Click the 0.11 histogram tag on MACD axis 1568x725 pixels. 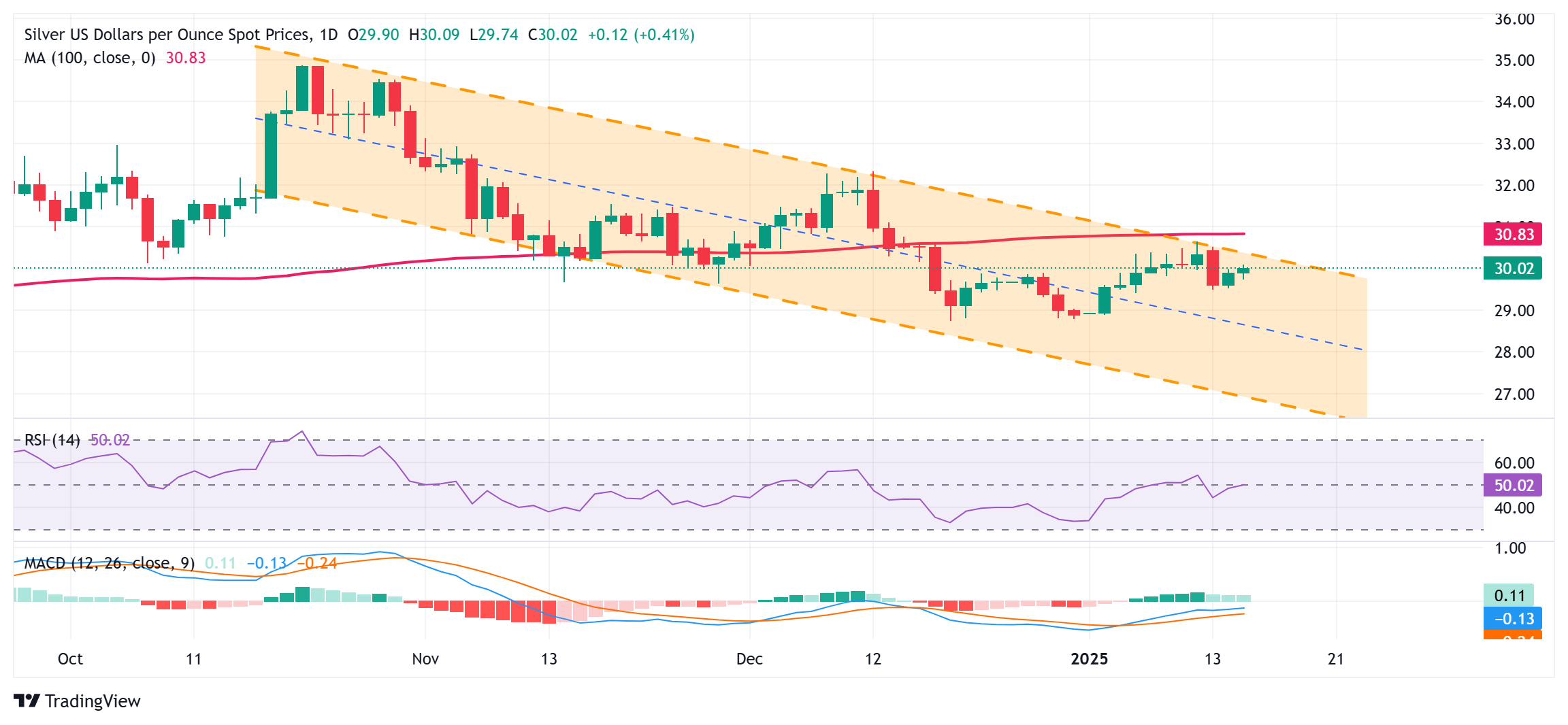1509,596
